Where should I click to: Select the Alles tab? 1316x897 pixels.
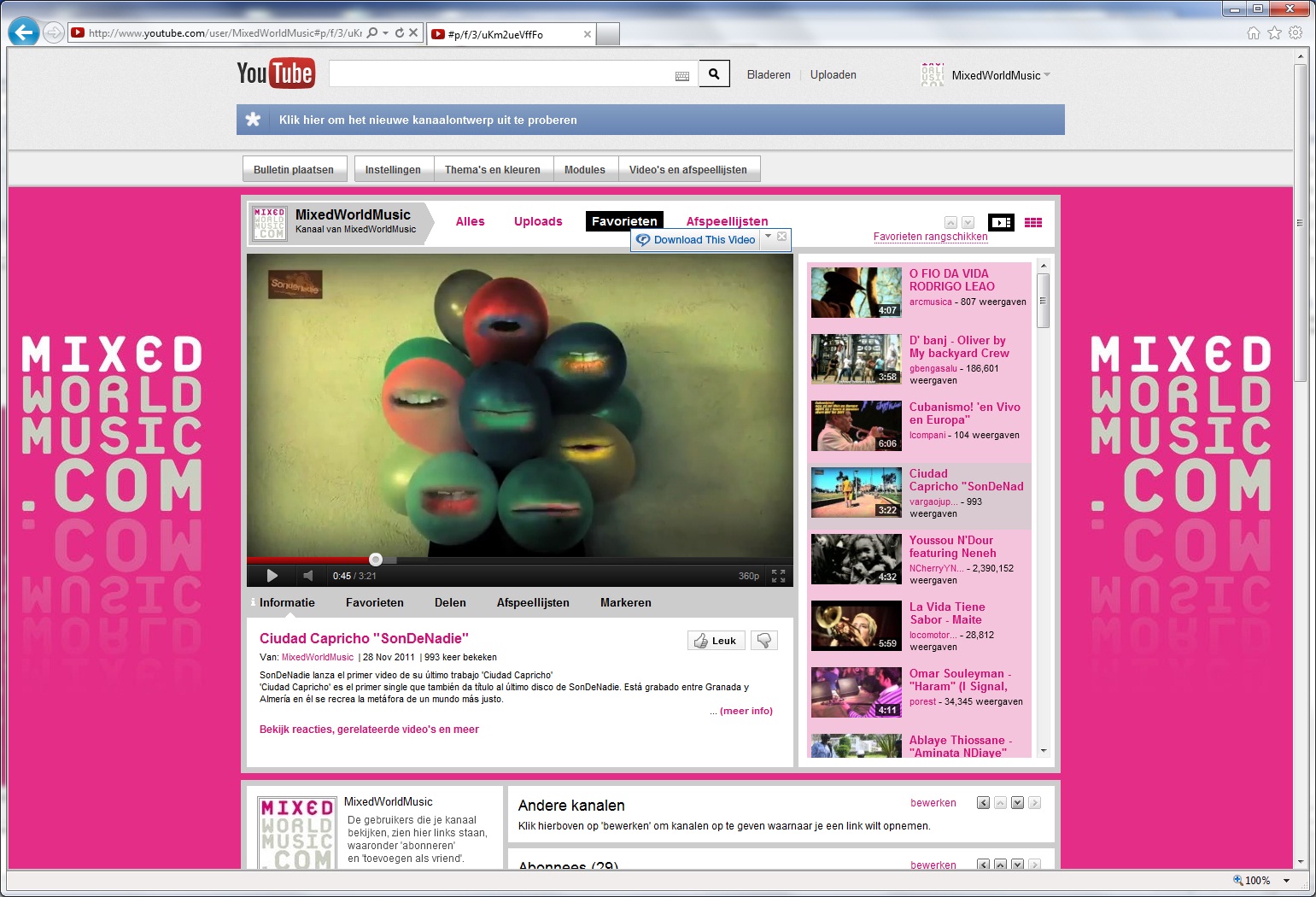point(470,221)
